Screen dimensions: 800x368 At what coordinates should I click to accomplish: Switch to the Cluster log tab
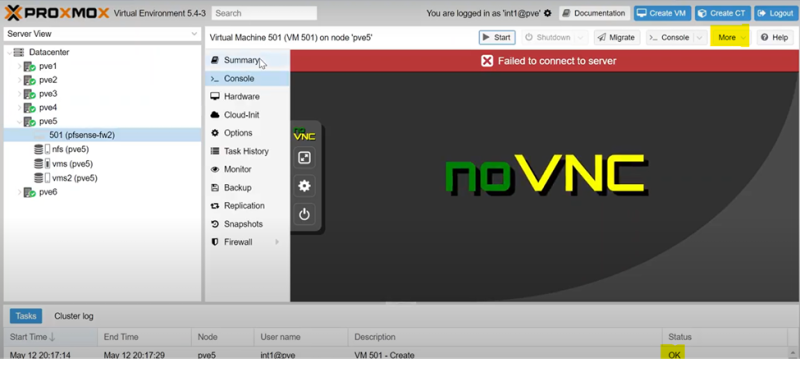click(x=74, y=316)
